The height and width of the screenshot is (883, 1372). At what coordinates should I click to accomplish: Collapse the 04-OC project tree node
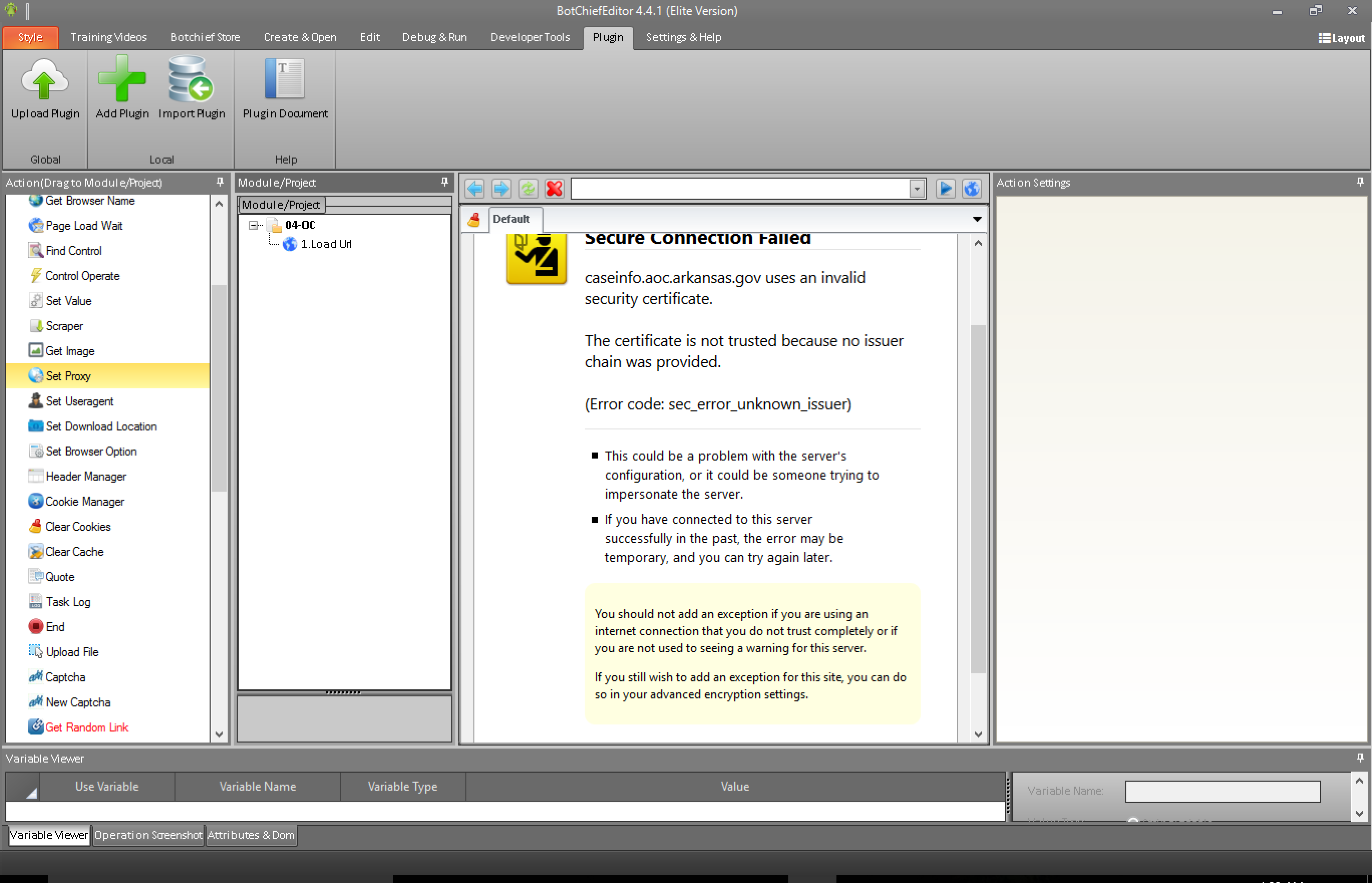(253, 225)
